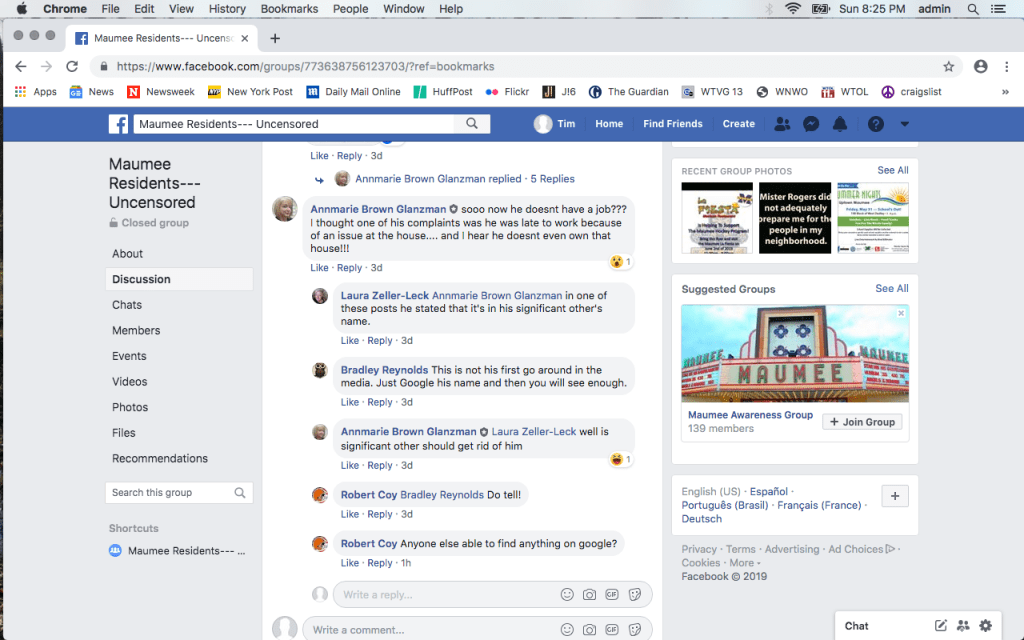Open the Bookmarks menu in menu bar
1024x640 pixels.
coord(288,9)
